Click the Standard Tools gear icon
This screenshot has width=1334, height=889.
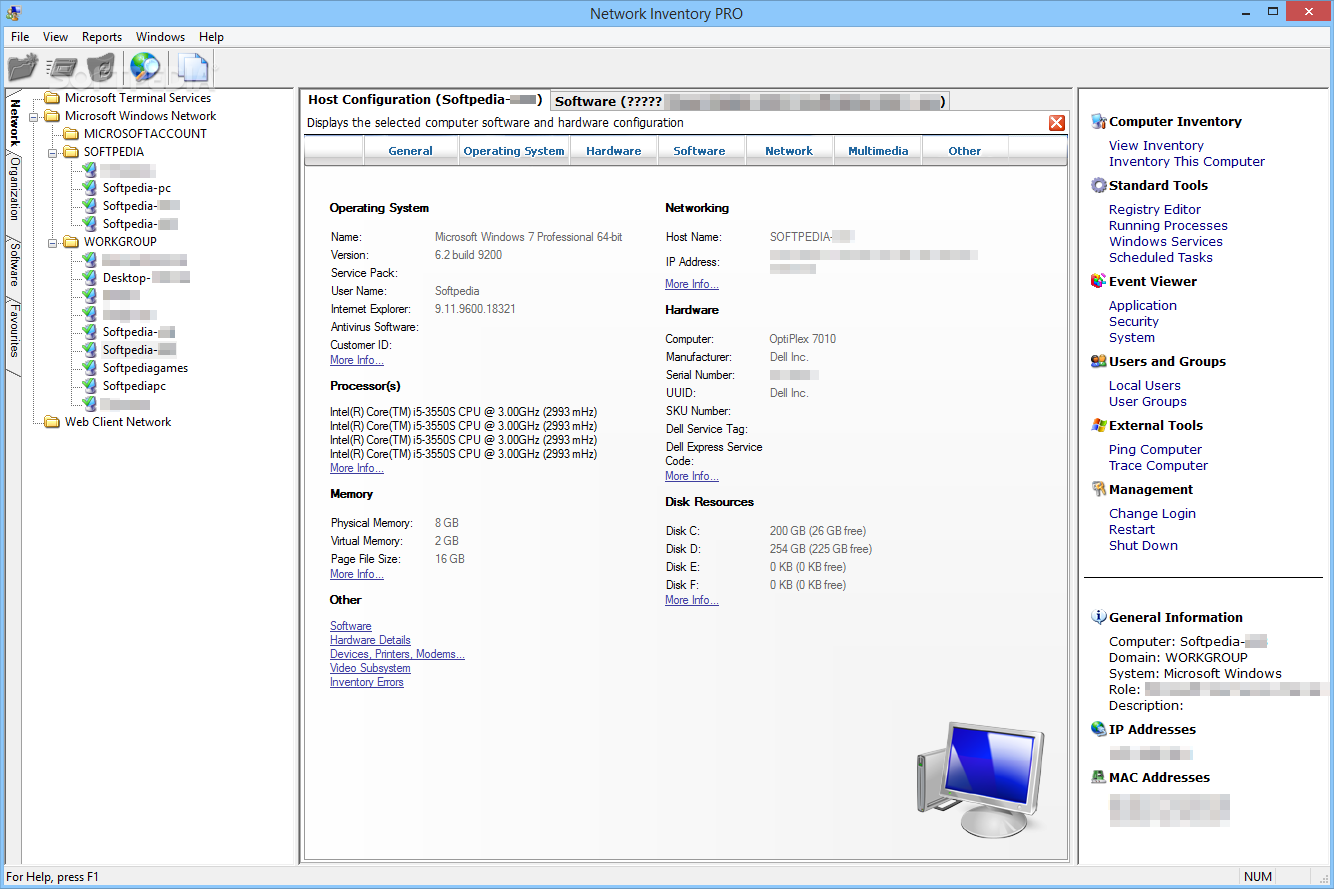pos(1099,186)
